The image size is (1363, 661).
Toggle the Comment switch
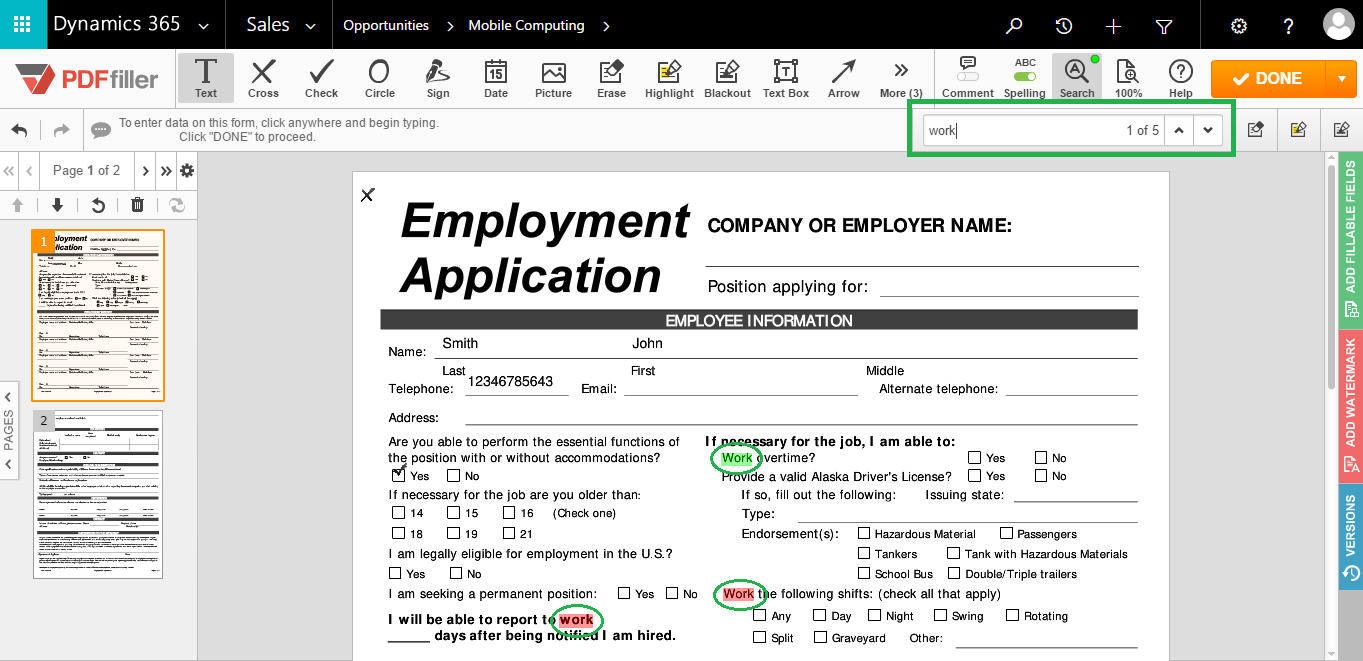967,76
